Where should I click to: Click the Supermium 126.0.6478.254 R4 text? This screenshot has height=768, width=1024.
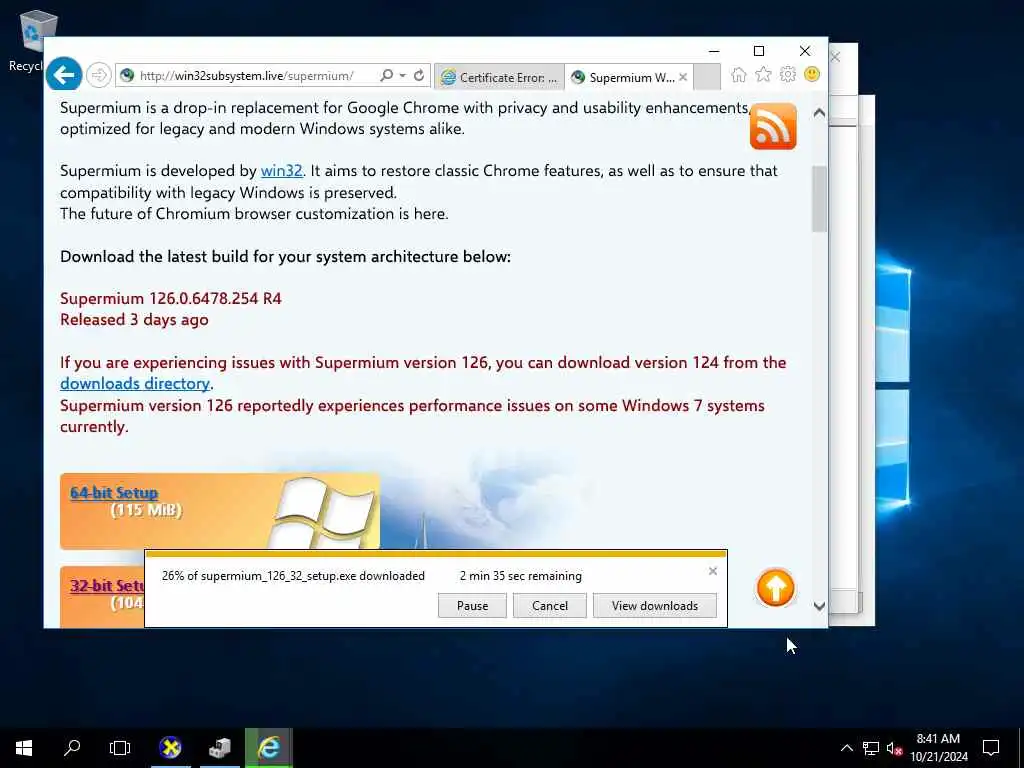pyautogui.click(x=170, y=299)
